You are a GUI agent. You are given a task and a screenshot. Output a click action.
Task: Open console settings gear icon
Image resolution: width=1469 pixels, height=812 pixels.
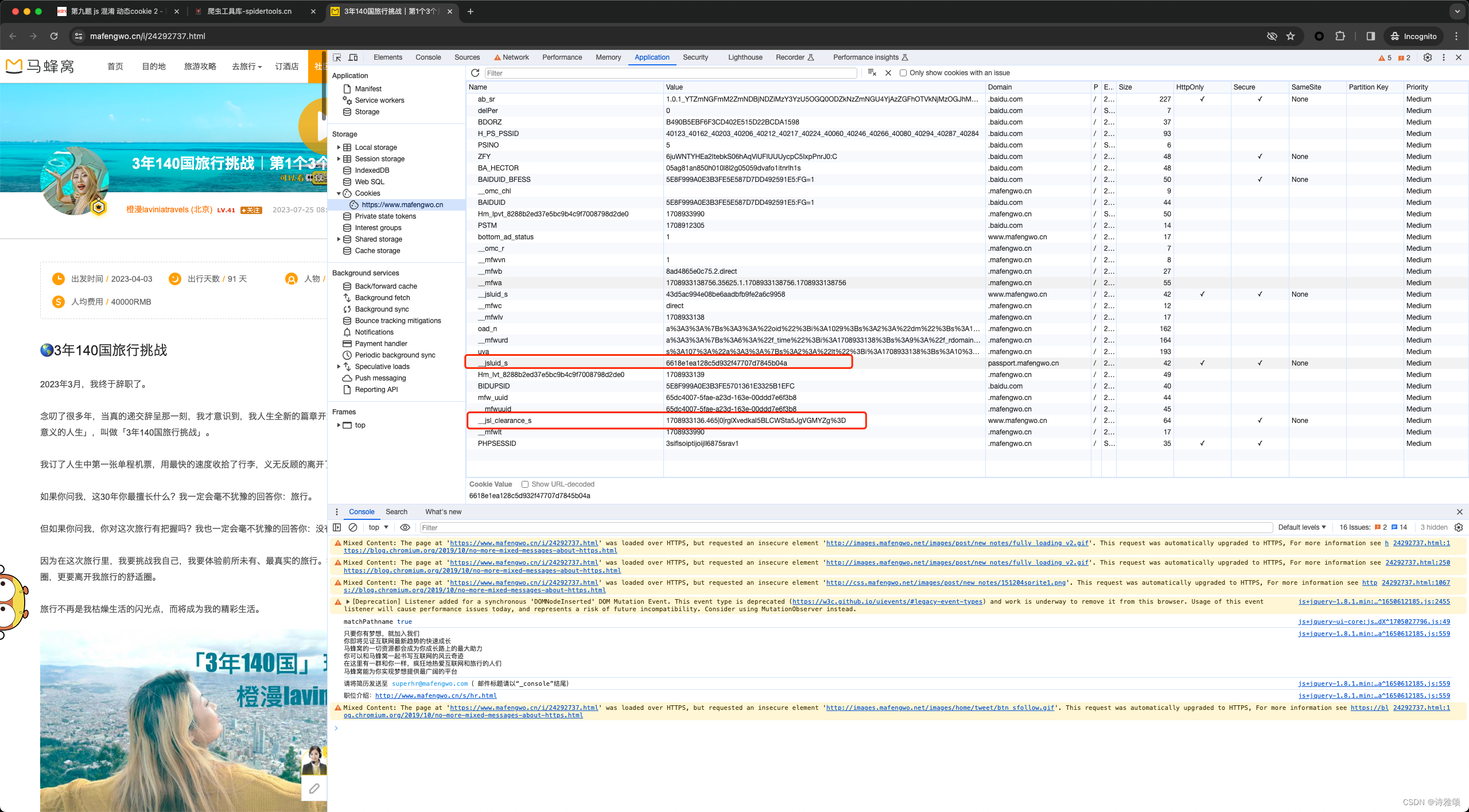pyautogui.click(x=1459, y=527)
